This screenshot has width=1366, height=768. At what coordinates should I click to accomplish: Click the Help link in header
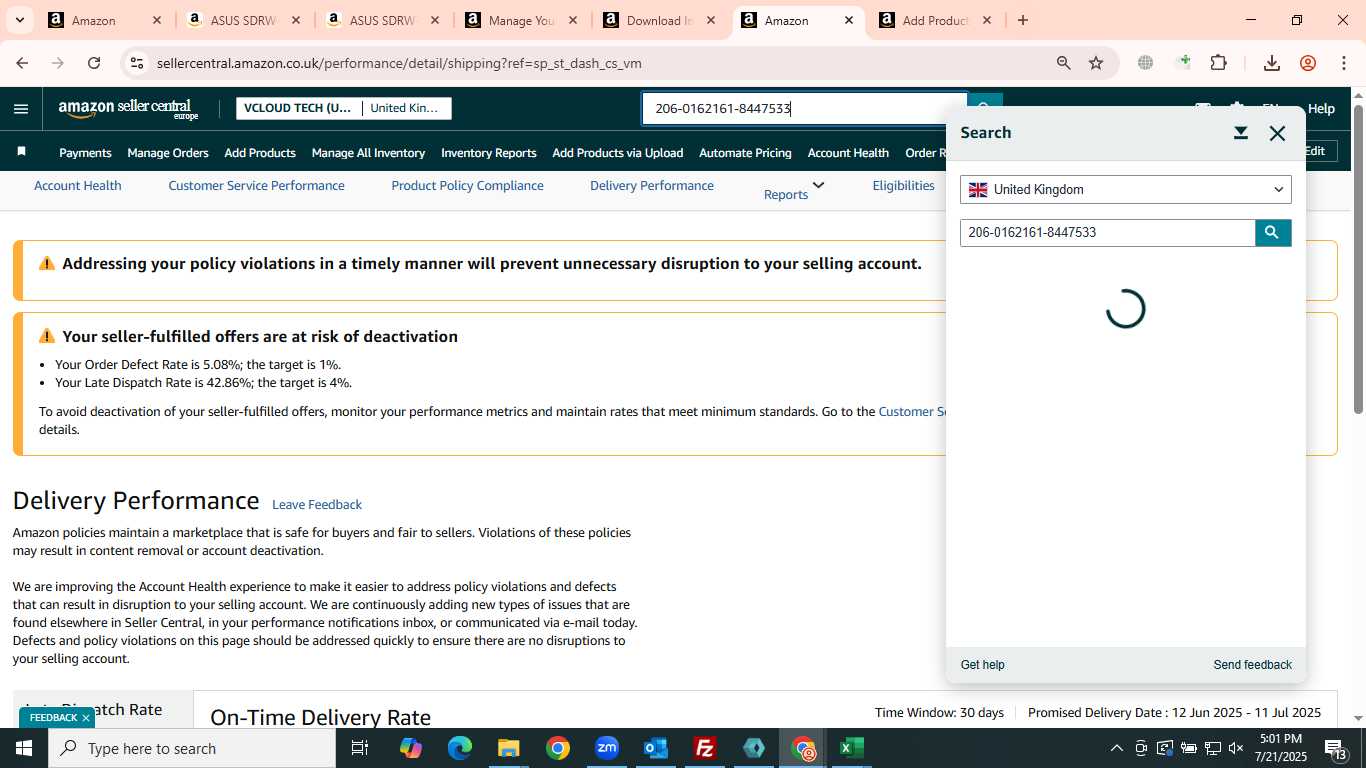point(1321,108)
